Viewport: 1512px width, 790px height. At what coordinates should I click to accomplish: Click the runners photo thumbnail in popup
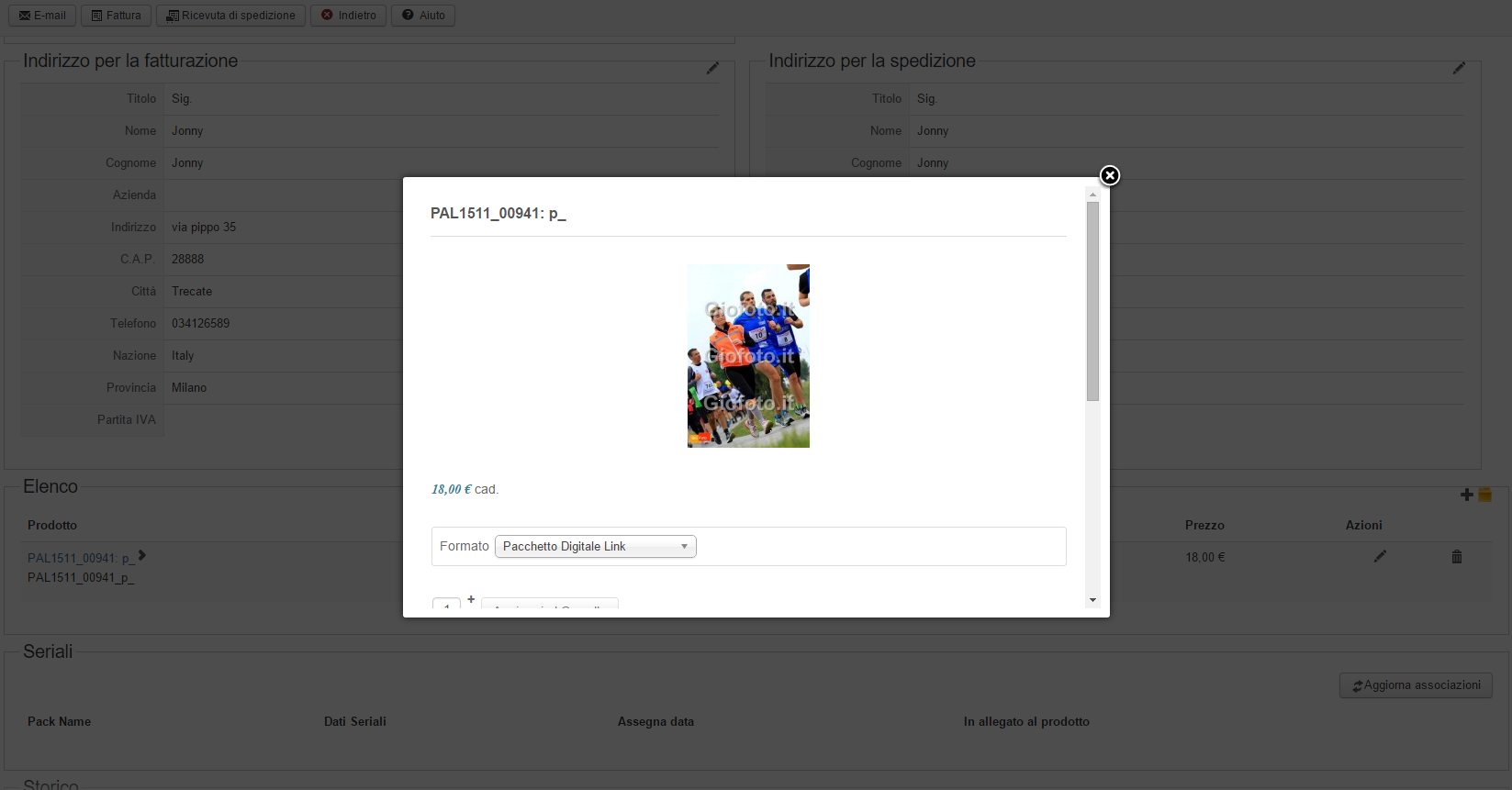point(748,356)
